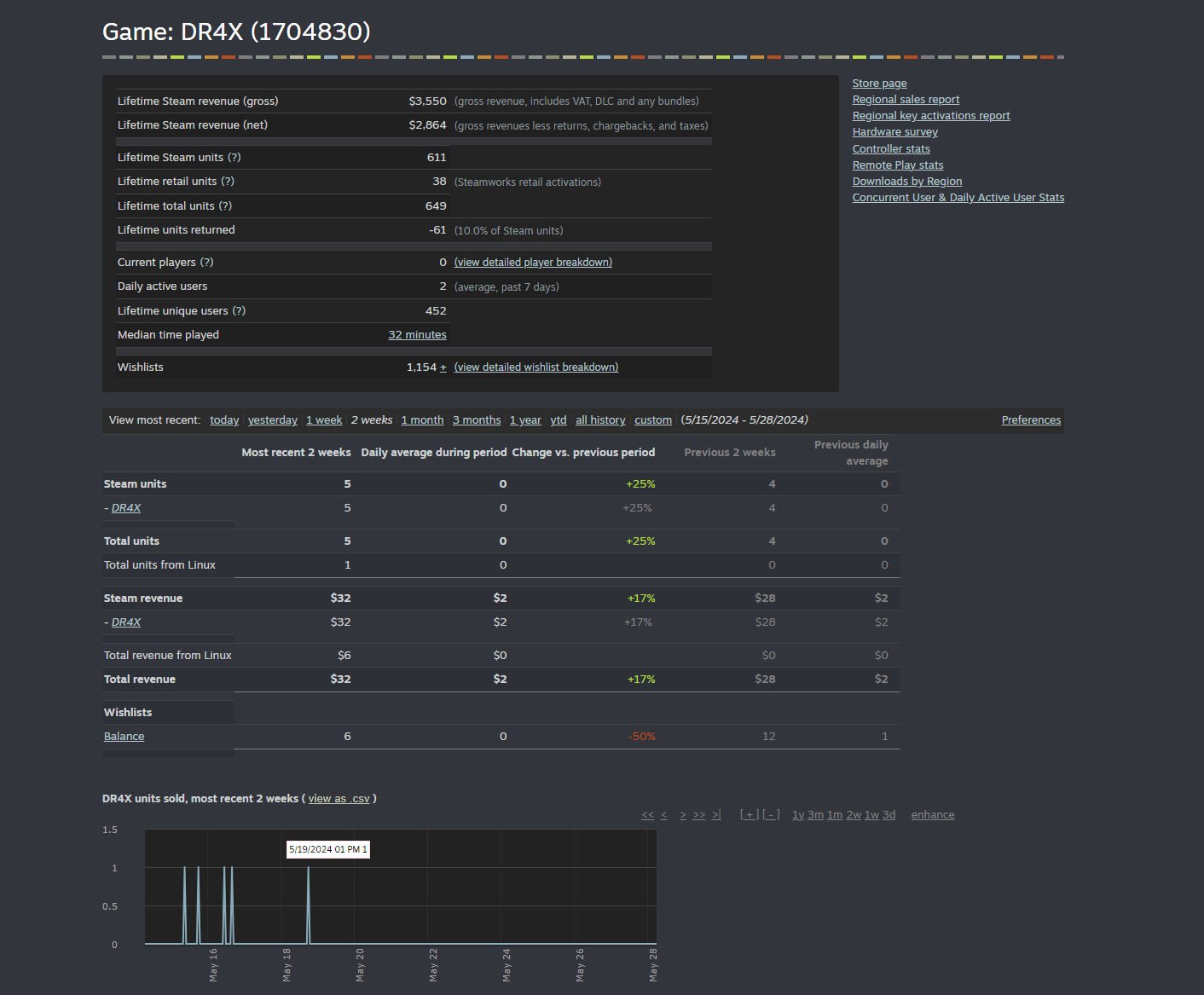
Task: Click the (?) help next to Lifetime total units
Action: (x=225, y=205)
